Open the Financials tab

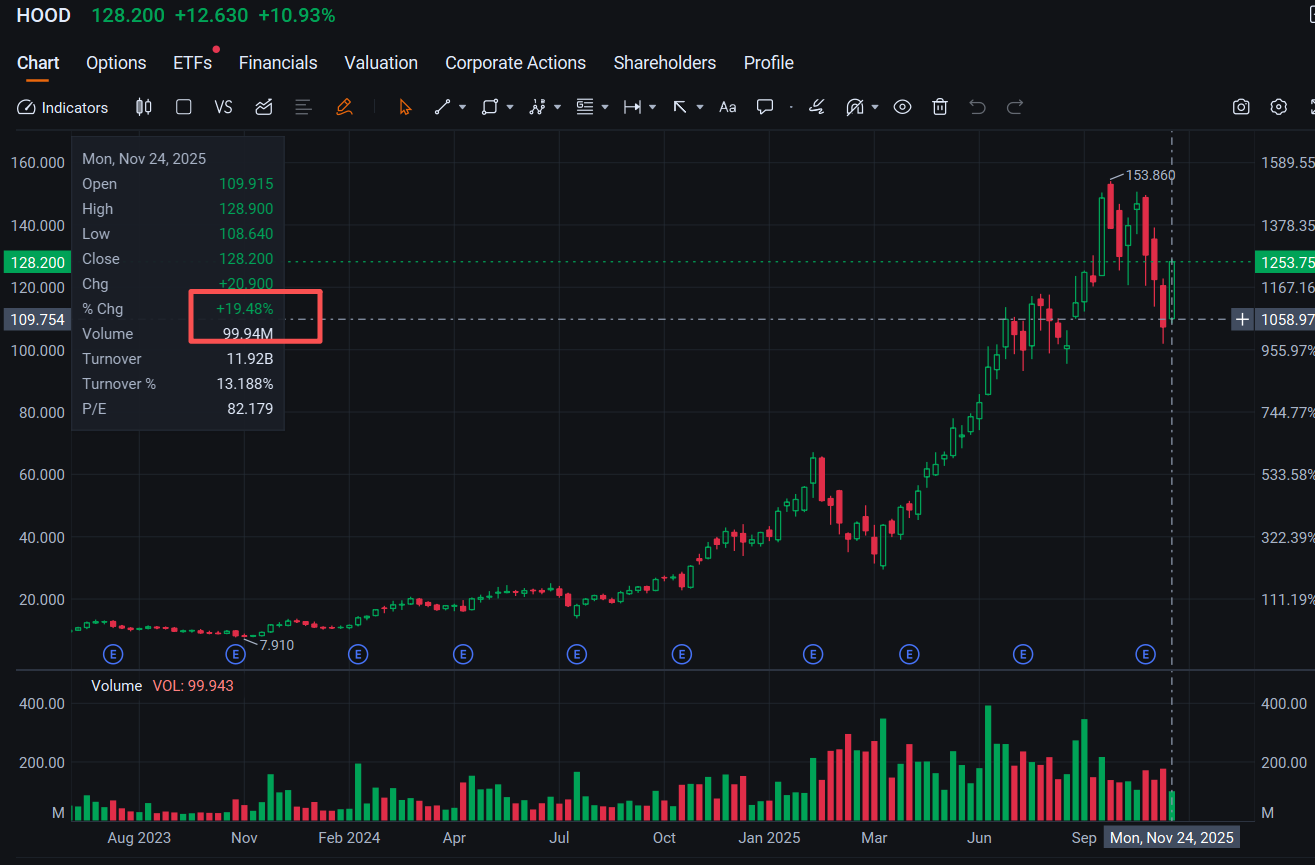(278, 63)
